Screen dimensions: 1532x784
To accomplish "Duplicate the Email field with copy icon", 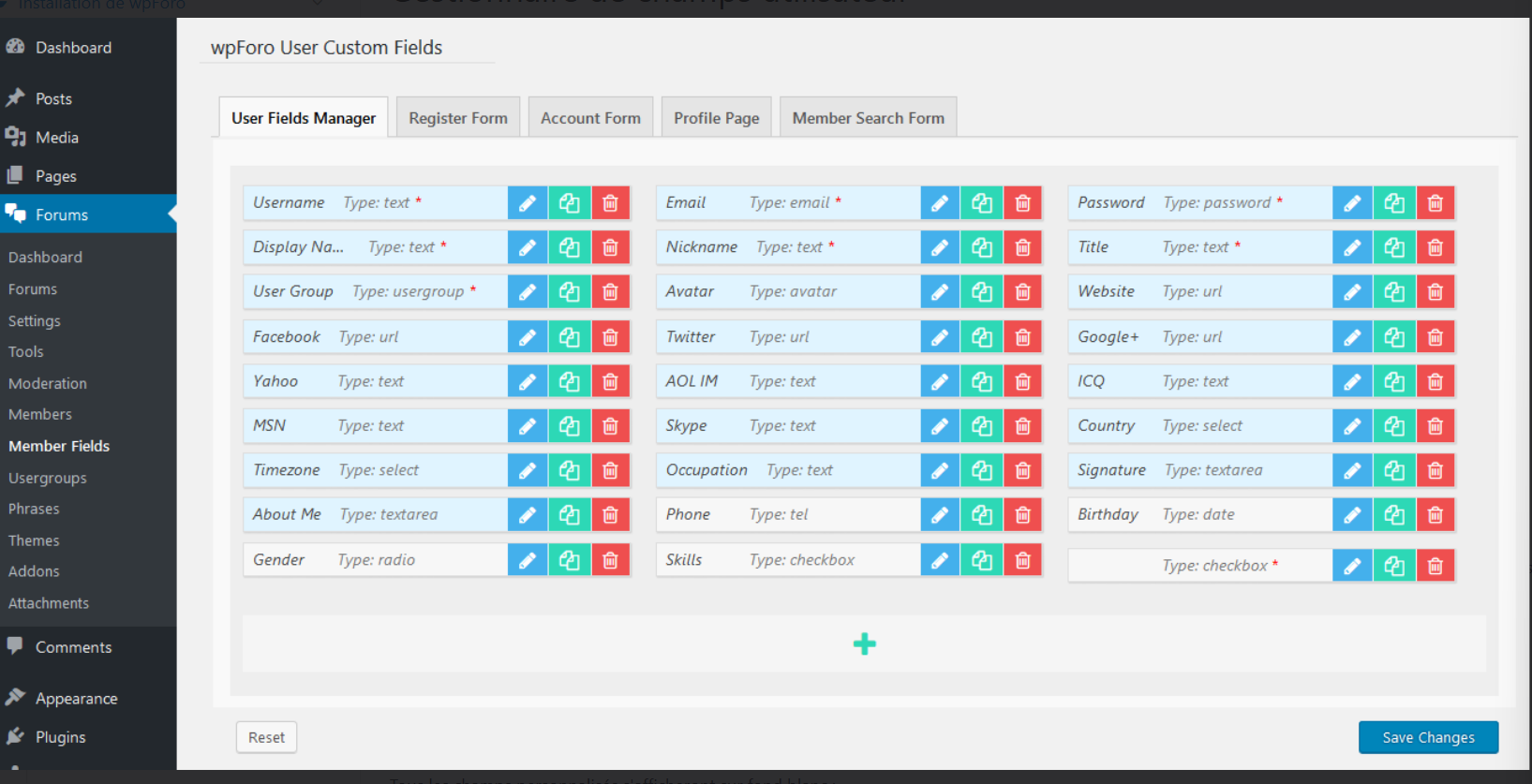I will pyautogui.click(x=981, y=203).
